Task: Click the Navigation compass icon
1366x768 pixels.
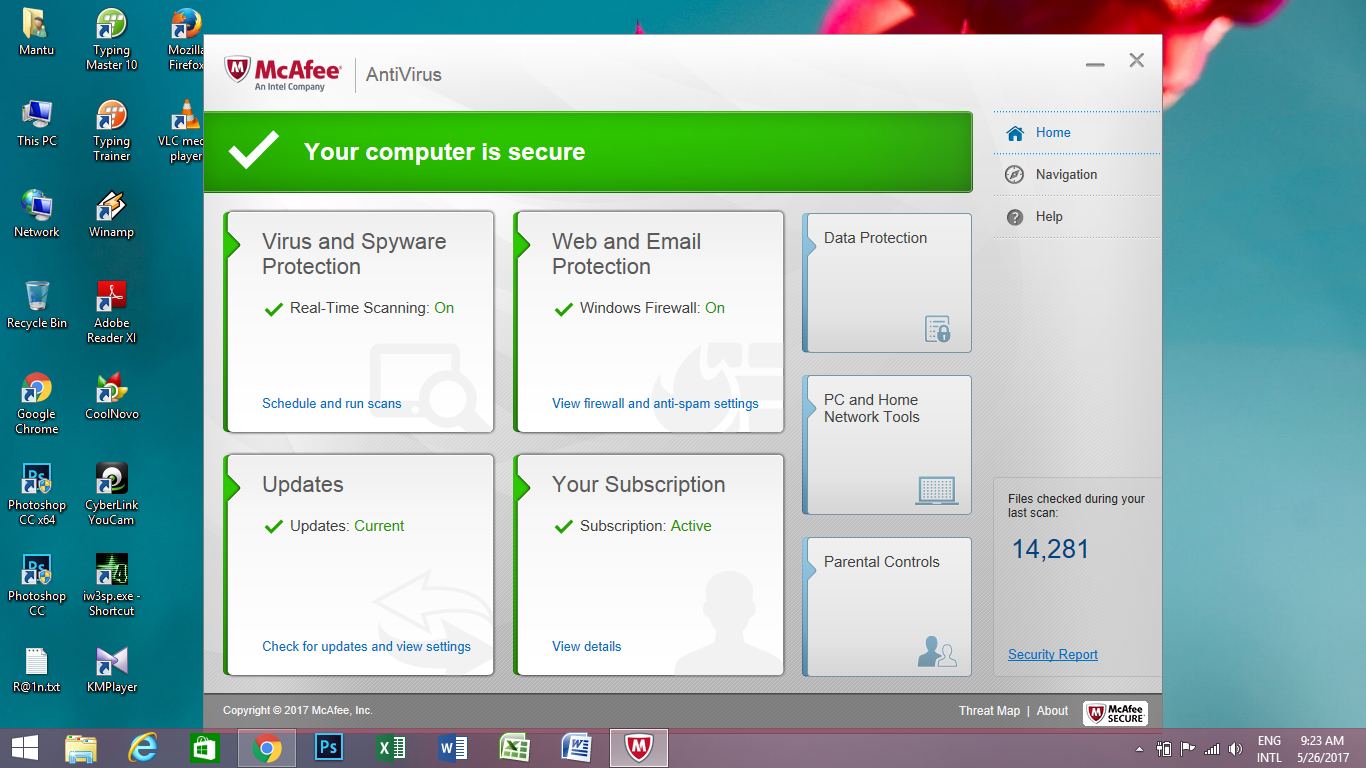Action: 1015,175
